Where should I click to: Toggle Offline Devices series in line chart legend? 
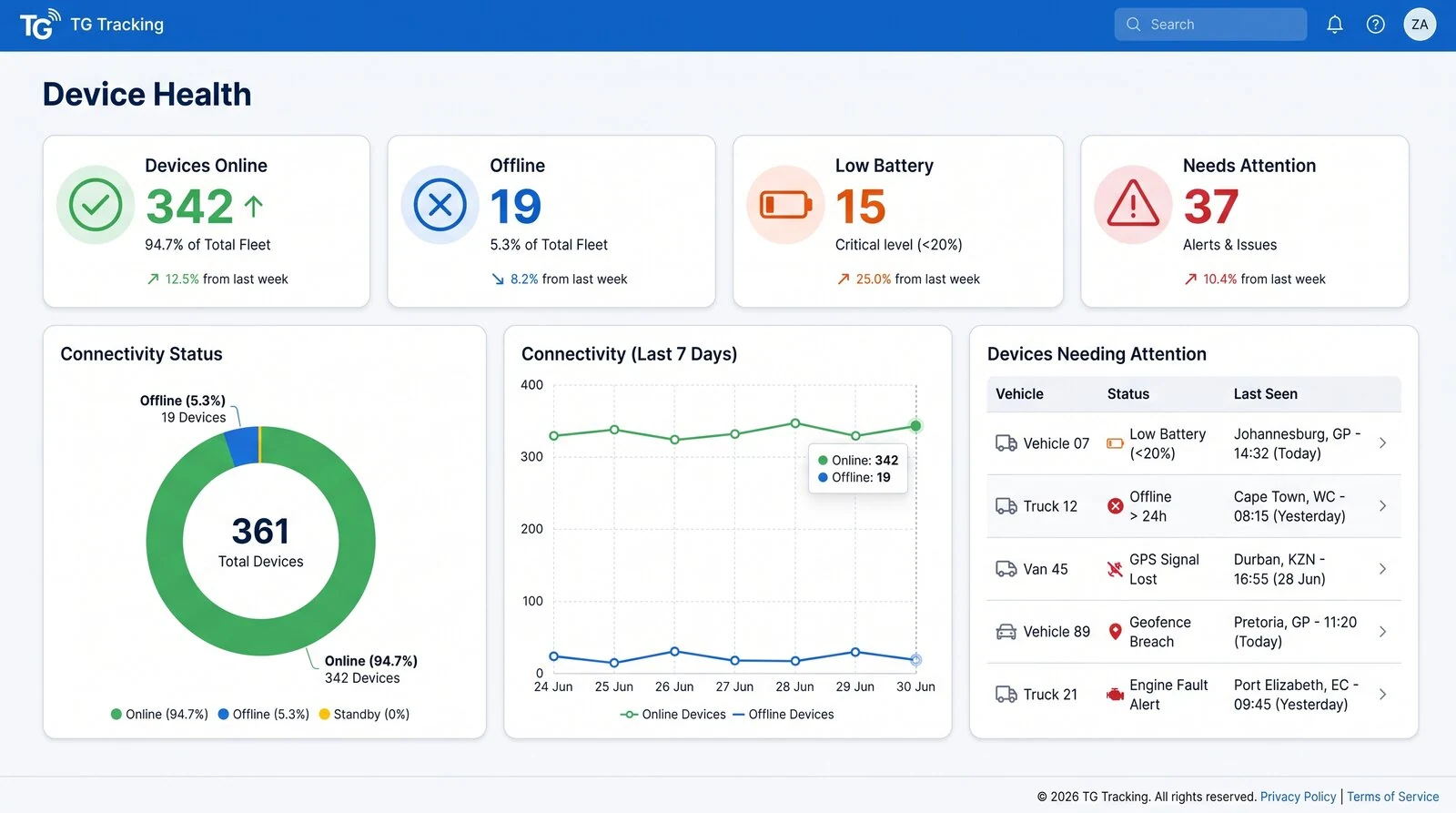[x=783, y=715]
